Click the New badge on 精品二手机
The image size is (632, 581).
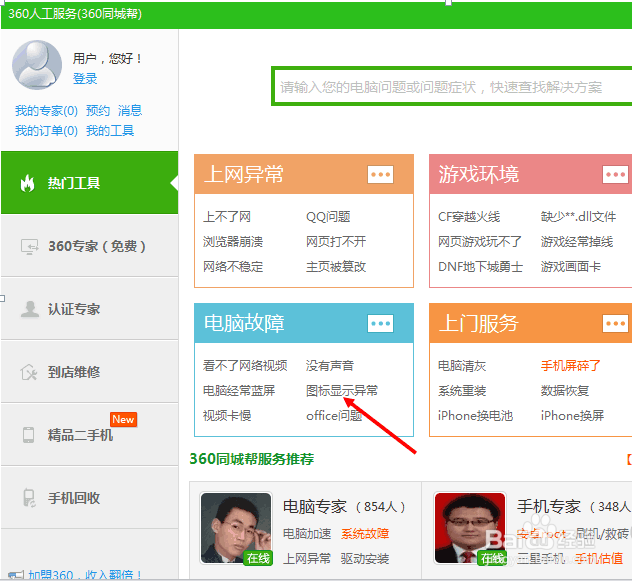(x=123, y=419)
